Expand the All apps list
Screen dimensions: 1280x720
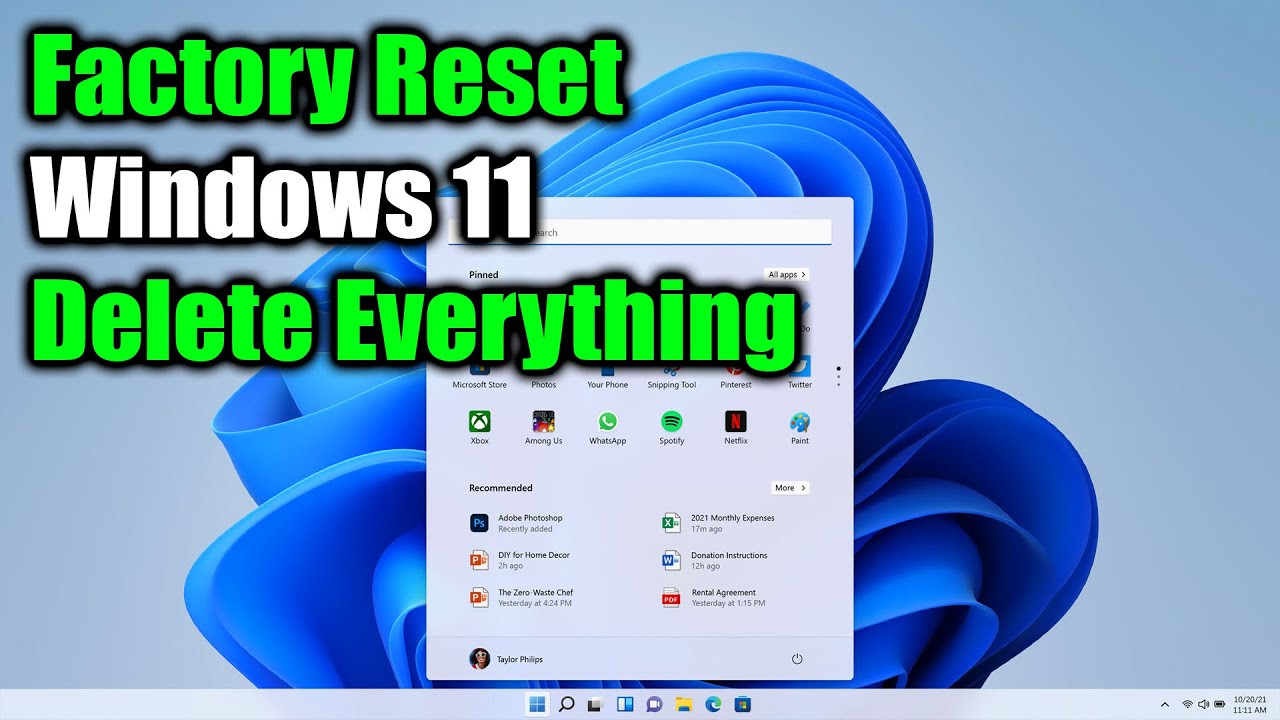click(787, 274)
